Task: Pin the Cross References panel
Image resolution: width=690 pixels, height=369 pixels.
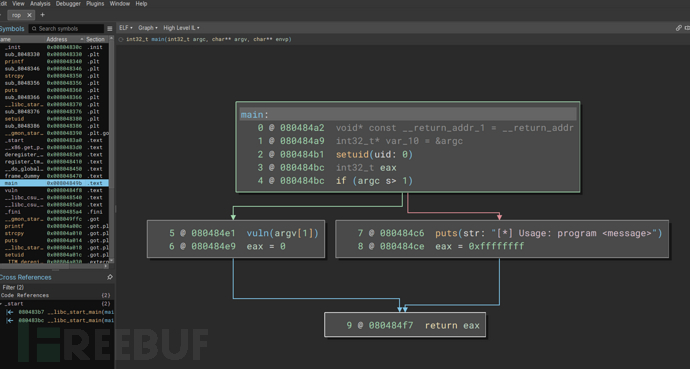Action: 110,277
